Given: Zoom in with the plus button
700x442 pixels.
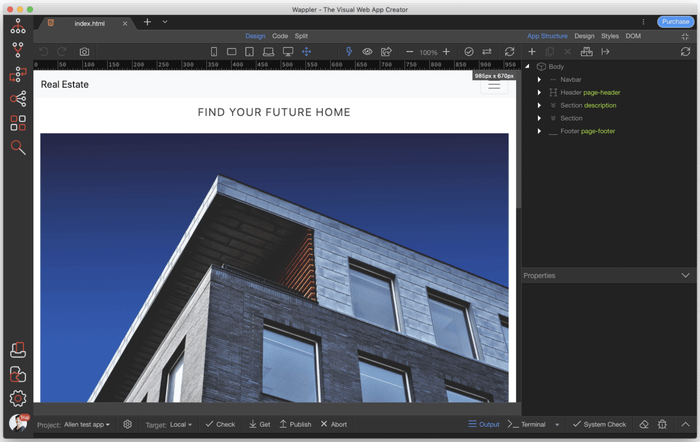Looking at the screenshot, I should [x=446, y=52].
